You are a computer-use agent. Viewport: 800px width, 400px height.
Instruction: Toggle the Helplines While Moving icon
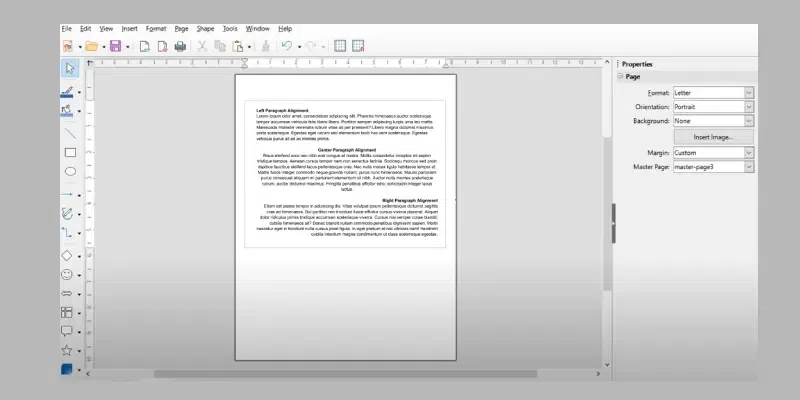click(358, 46)
